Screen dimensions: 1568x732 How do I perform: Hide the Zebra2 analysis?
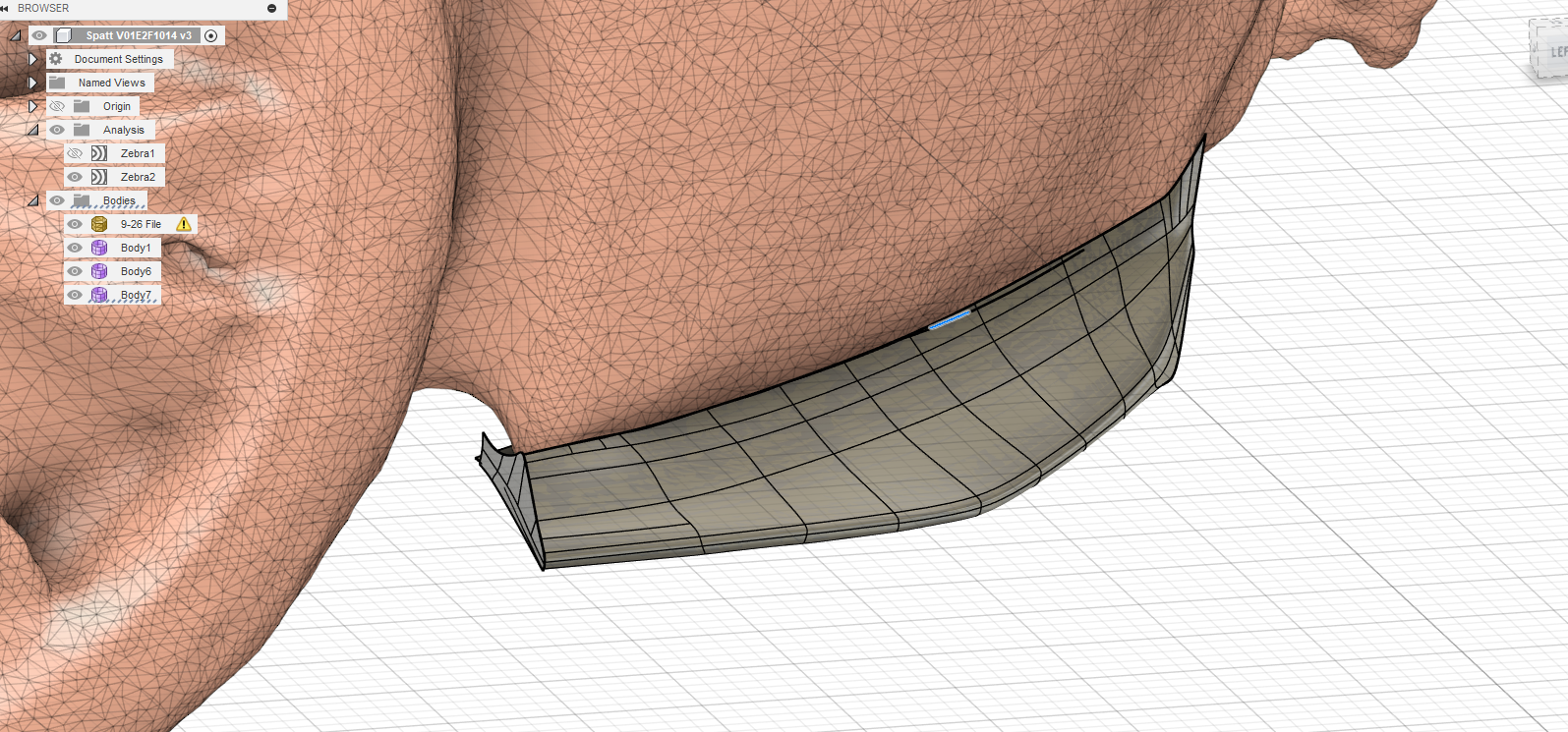click(x=75, y=177)
